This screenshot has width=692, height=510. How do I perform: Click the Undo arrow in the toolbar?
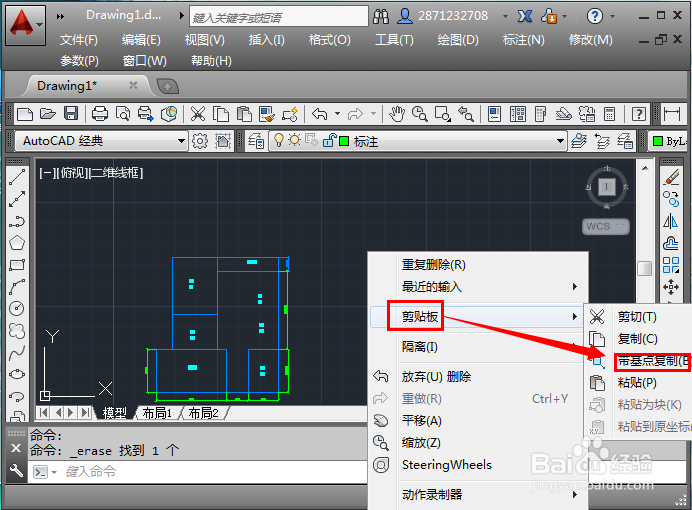coord(320,114)
